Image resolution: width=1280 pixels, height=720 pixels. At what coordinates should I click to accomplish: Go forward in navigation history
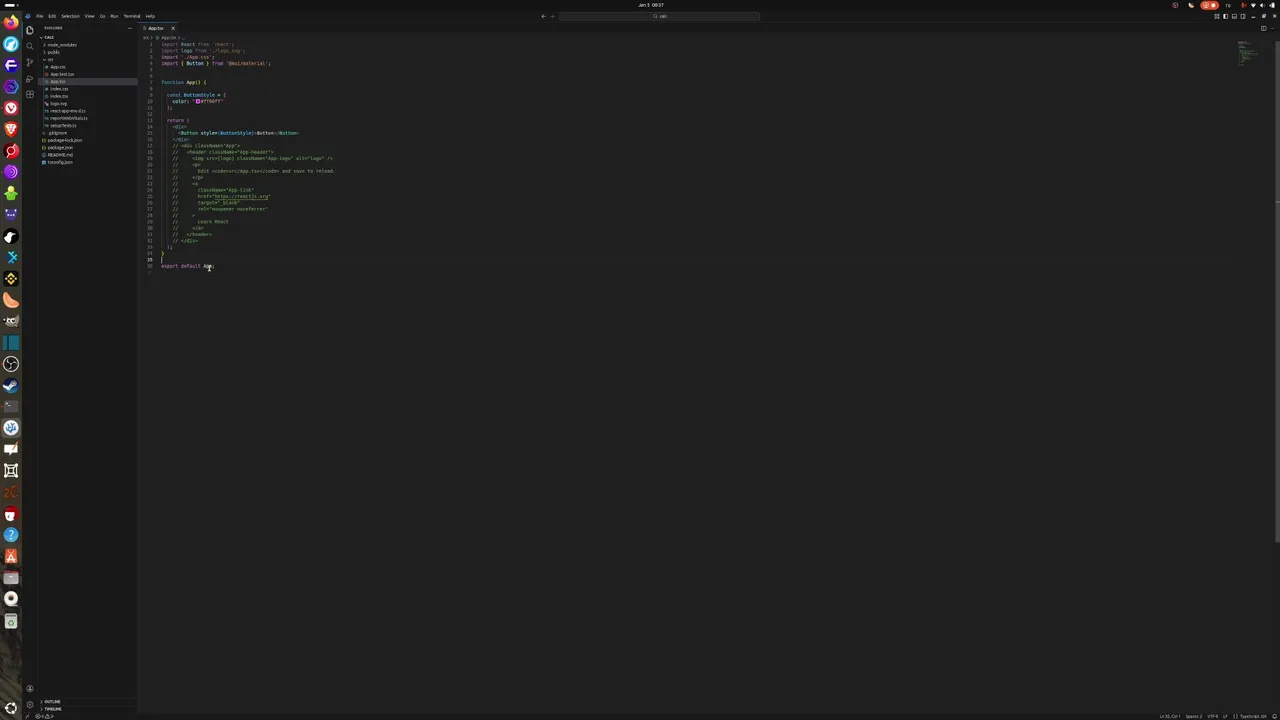coord(552,16)
